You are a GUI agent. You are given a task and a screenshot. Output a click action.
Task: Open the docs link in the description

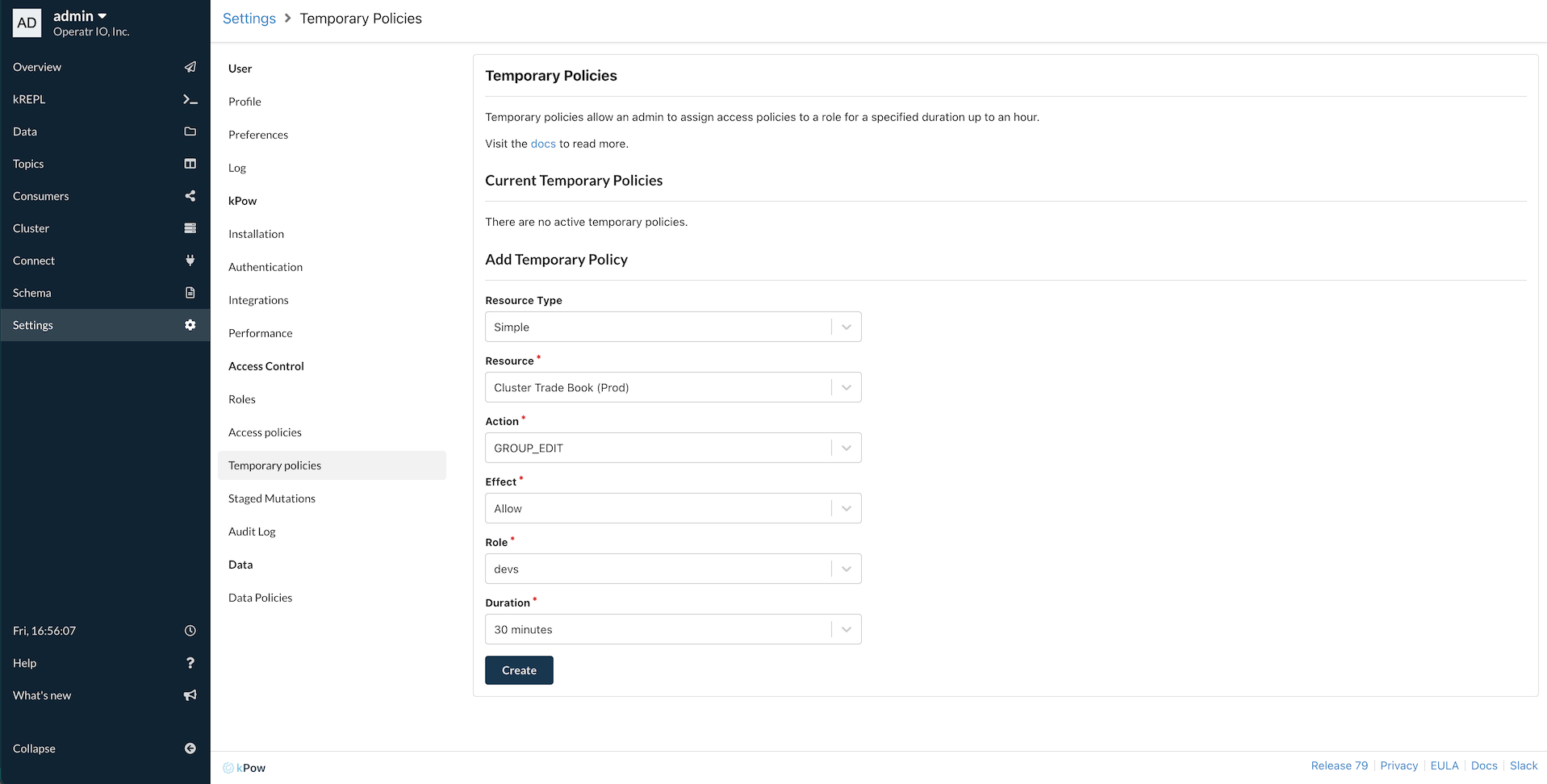542,144
